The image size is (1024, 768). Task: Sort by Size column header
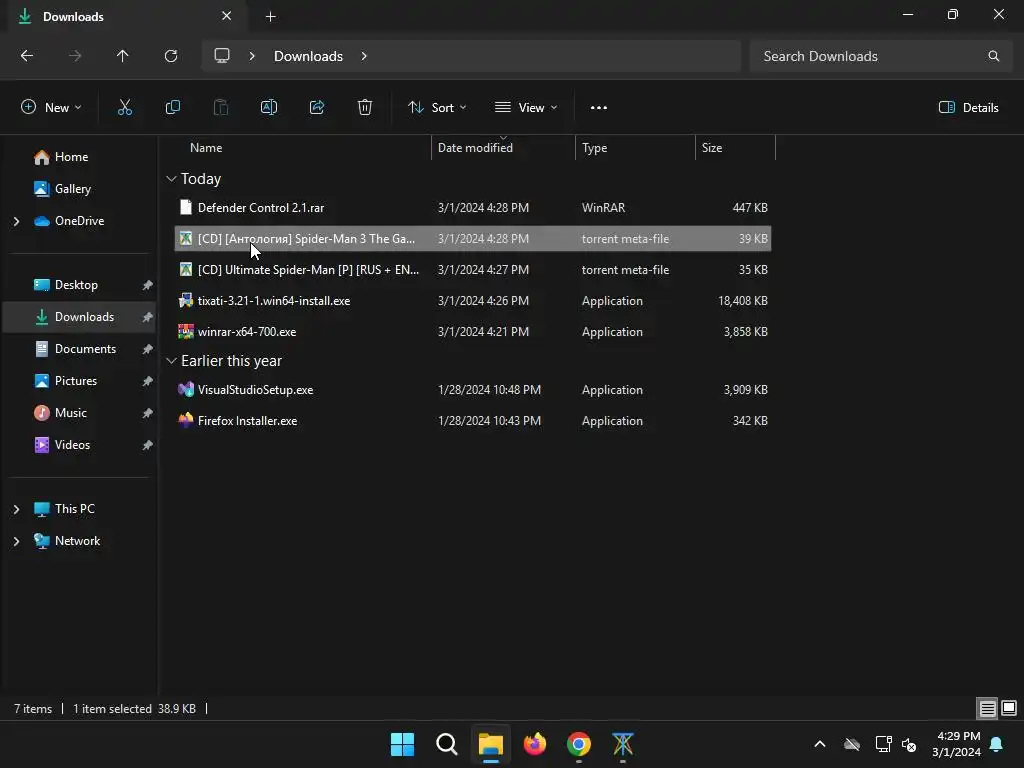[735, 148]
